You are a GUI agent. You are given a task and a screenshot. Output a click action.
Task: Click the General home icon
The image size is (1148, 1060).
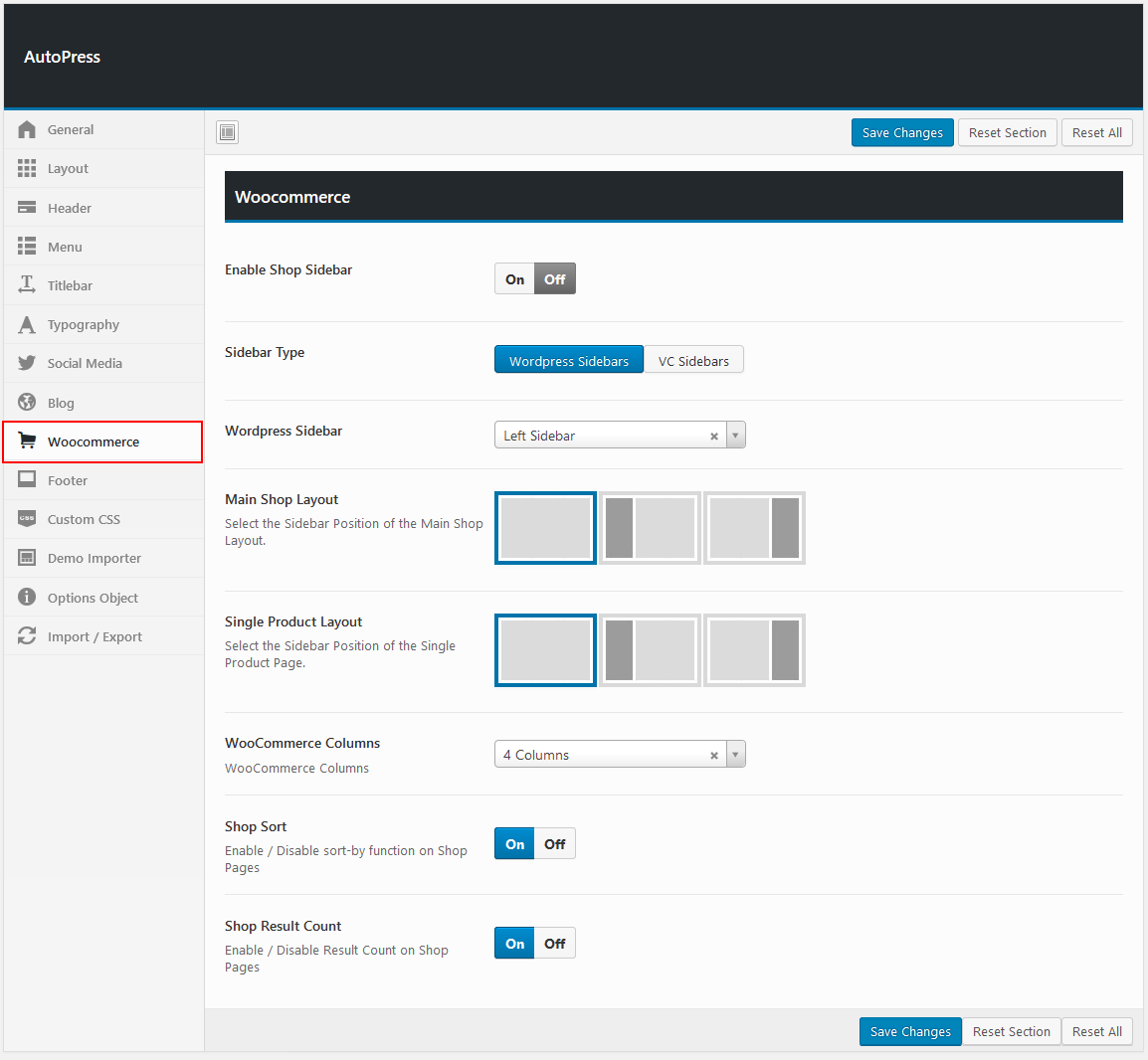click(27, 129)
